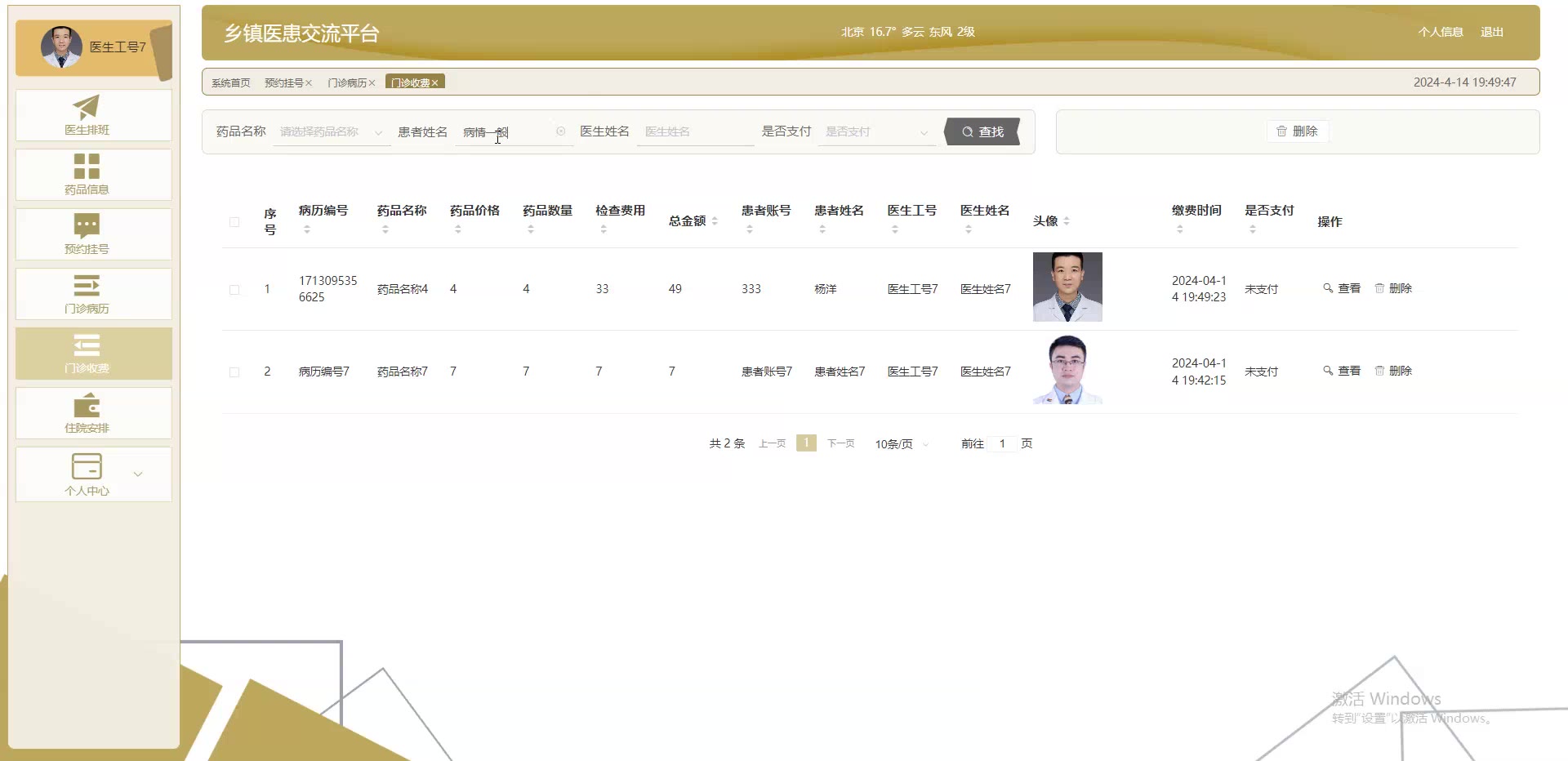The height and width of the screenshot is (761, 1568).
Task: Close the 门诊收费 tab with X
Action: [435, 83]
